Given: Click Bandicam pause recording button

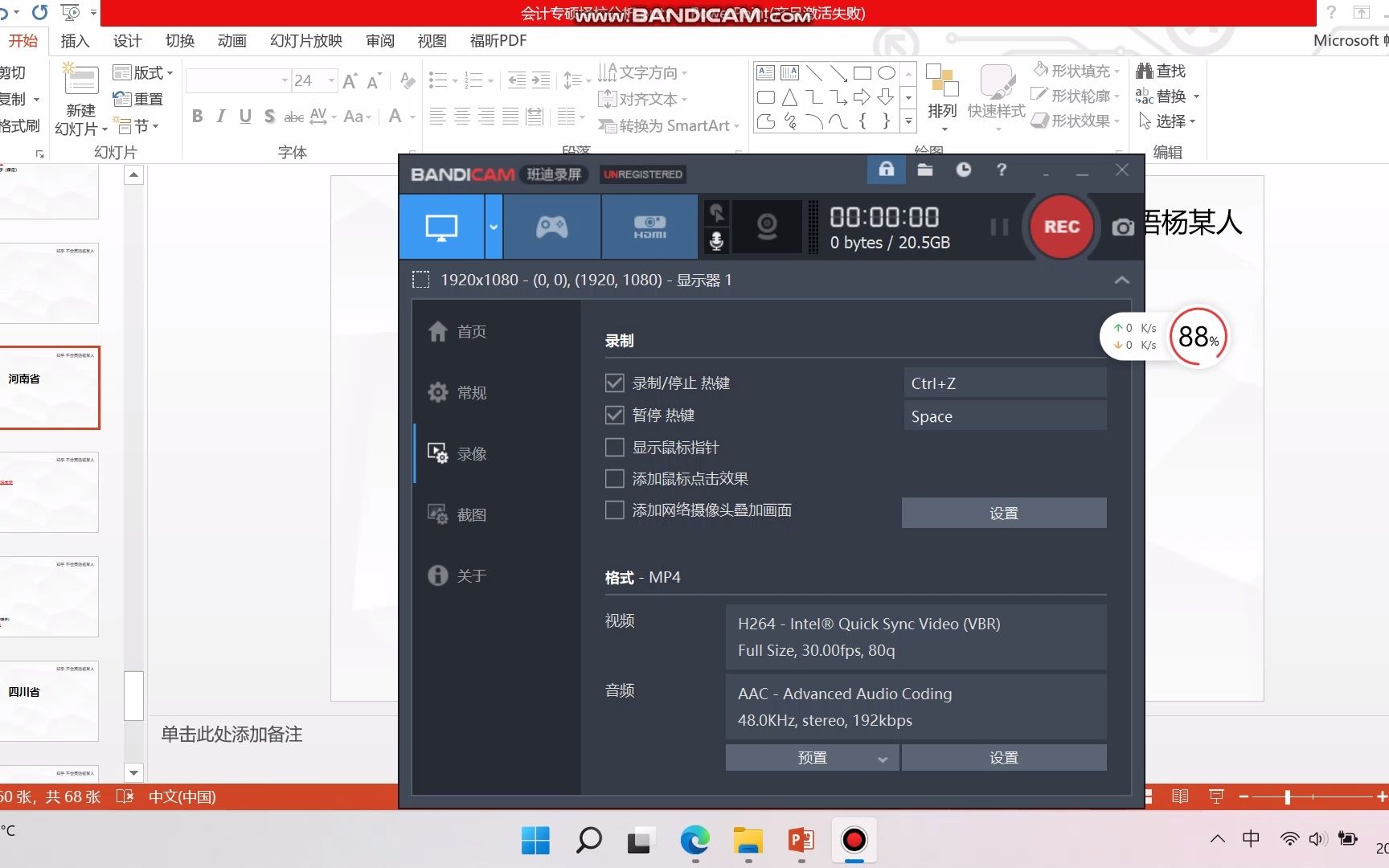Looking at the screenshot, I should point(999,227).
